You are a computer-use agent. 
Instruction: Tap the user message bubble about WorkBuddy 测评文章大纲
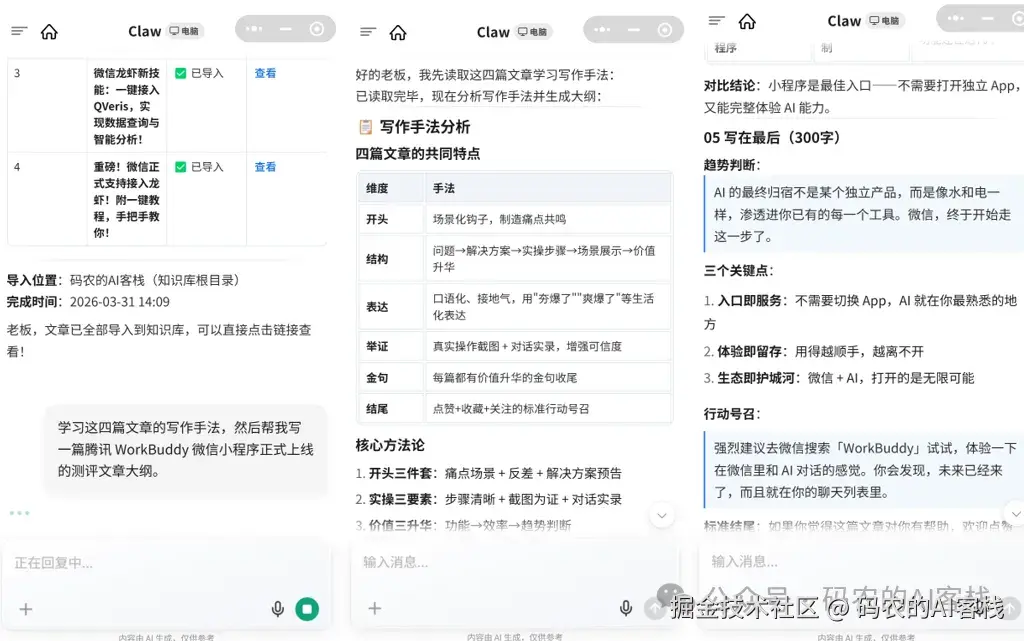[186, 449]
